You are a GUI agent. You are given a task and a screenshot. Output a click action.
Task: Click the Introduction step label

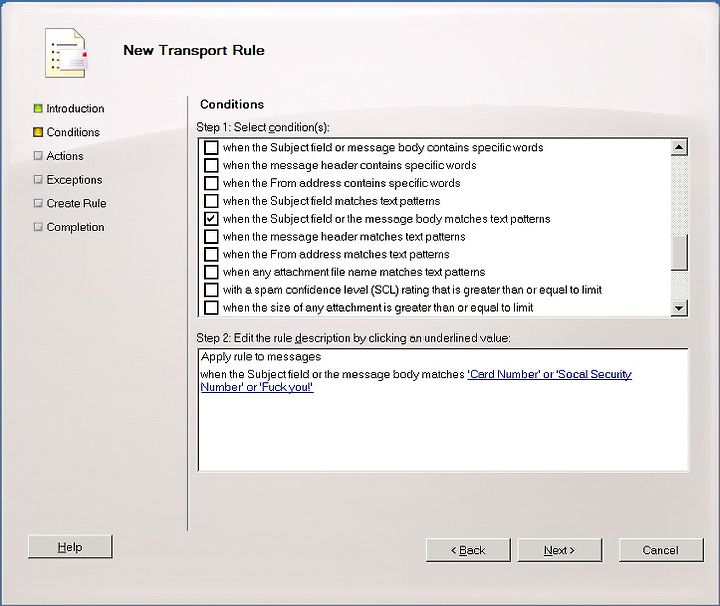(x=75, y=108)
